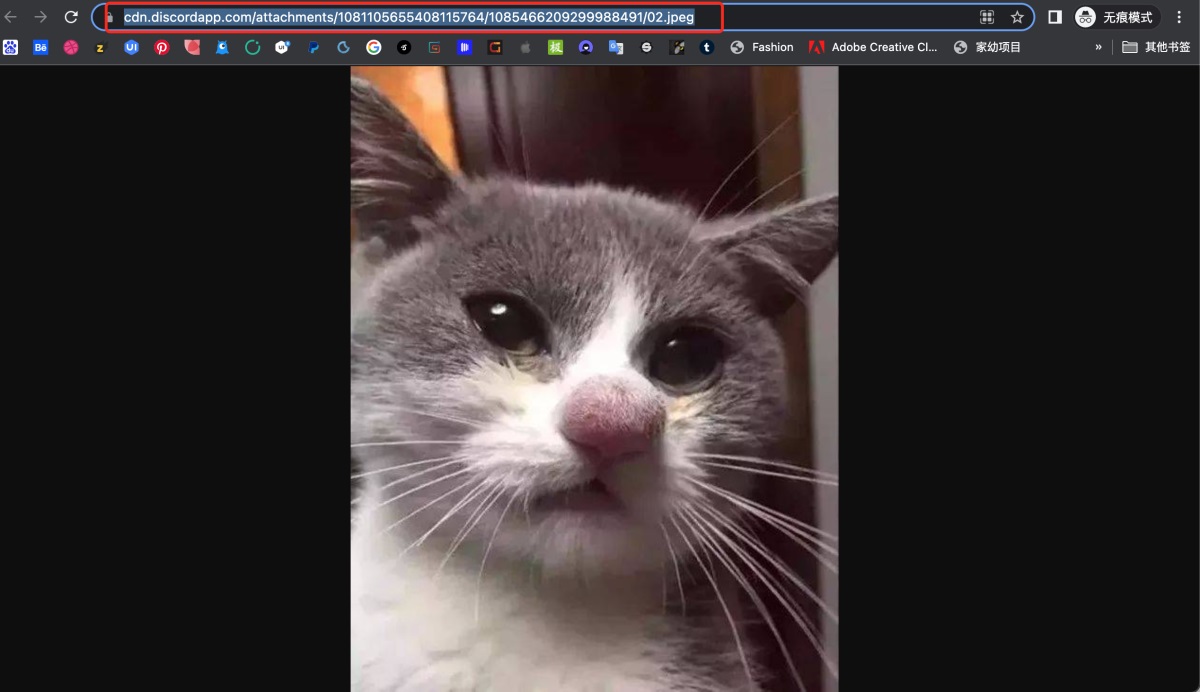Open the Dribbble bookmark icon
The image size is (1200, 692).
coord(72,47)
